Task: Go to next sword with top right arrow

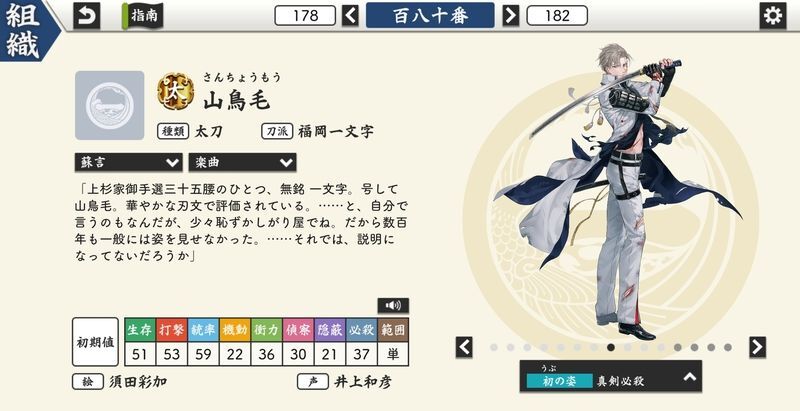Action: pos(510,15)
